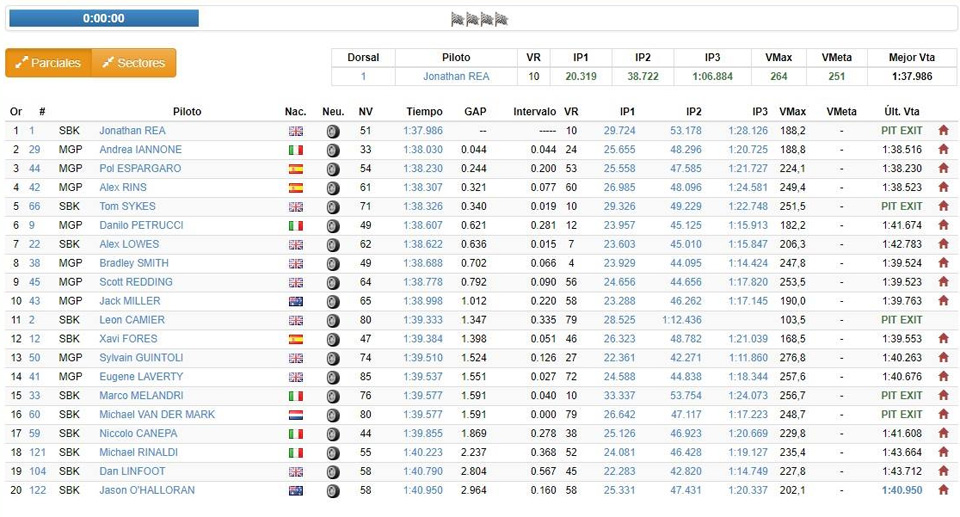The image size is (960, 517).
Task: Open the home icon in Andrea IANNONE's row
Action: click(943, 149)
